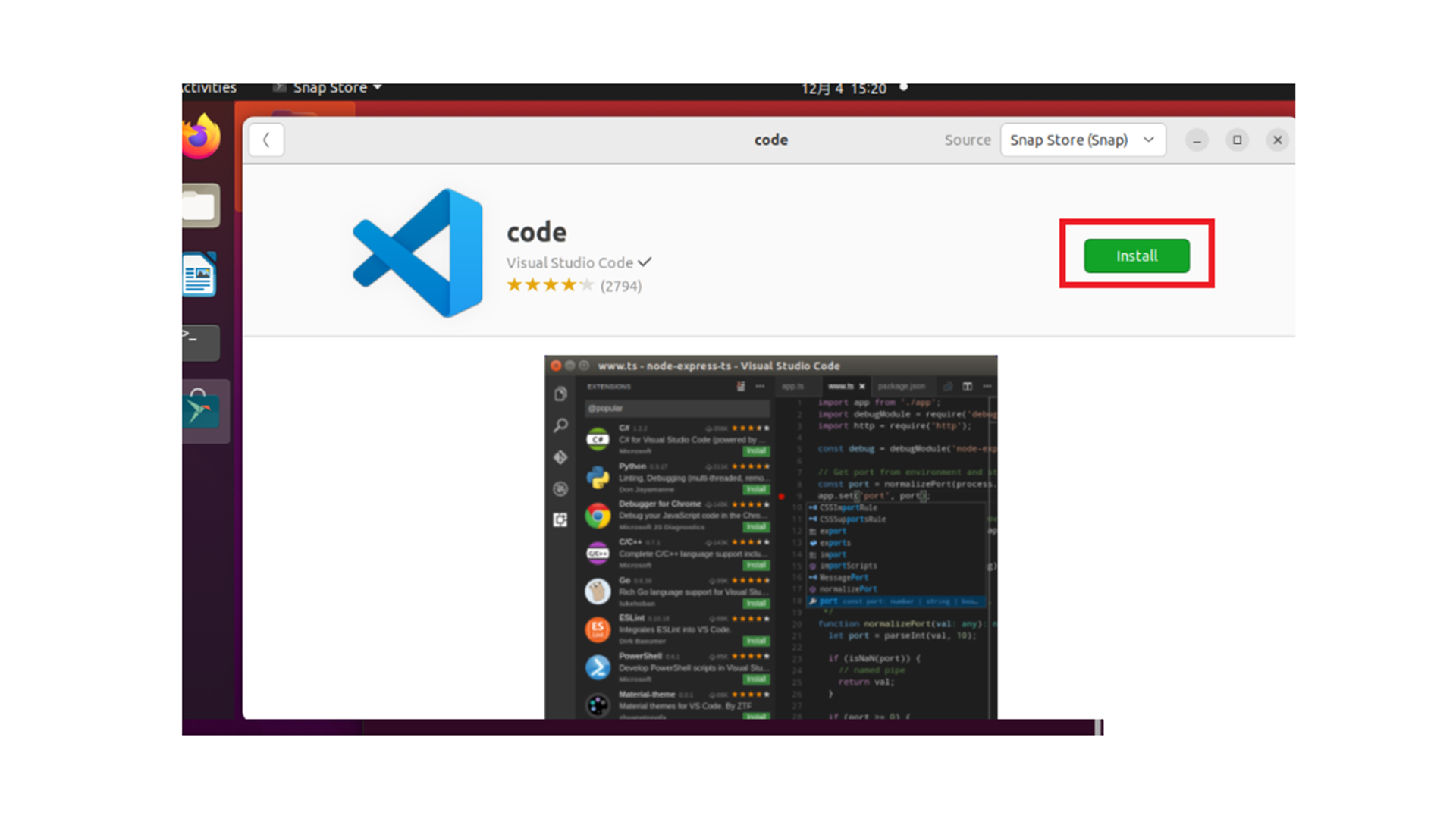1456x819 pixels.
Task: Click the VS Code preview screenshot
Action: pyautogui.click(x=770, y=537)
